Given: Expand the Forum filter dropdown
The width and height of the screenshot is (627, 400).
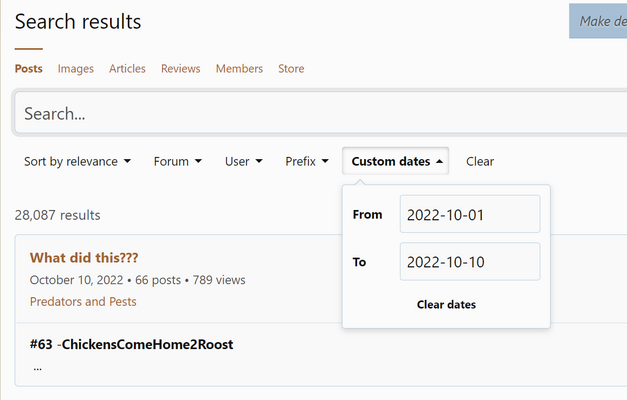Looking at the screenshot, I should pyautogui.click(x=178, y=161).
